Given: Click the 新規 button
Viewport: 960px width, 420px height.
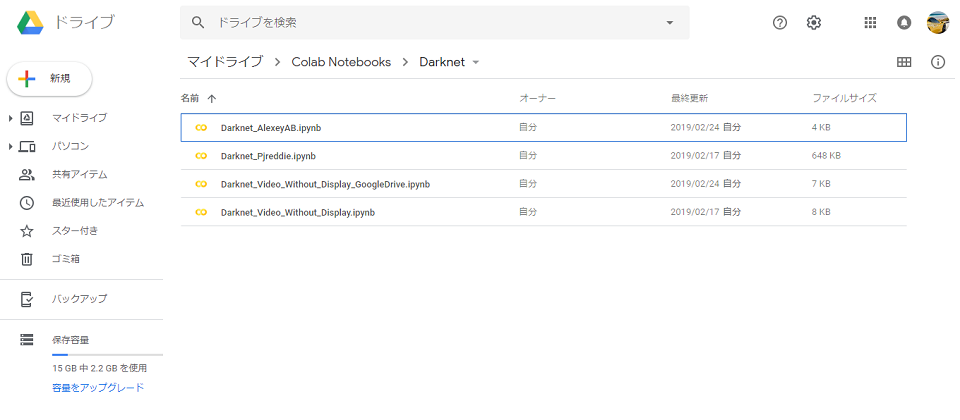Looking at the screenshot, I should point(49,78).
